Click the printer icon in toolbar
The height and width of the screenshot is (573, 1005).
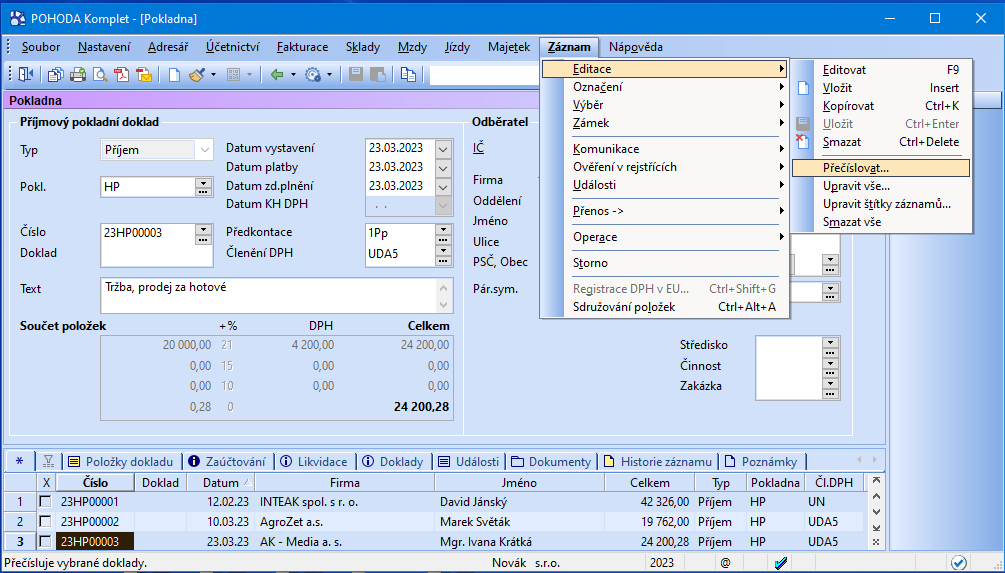[78, 75]
